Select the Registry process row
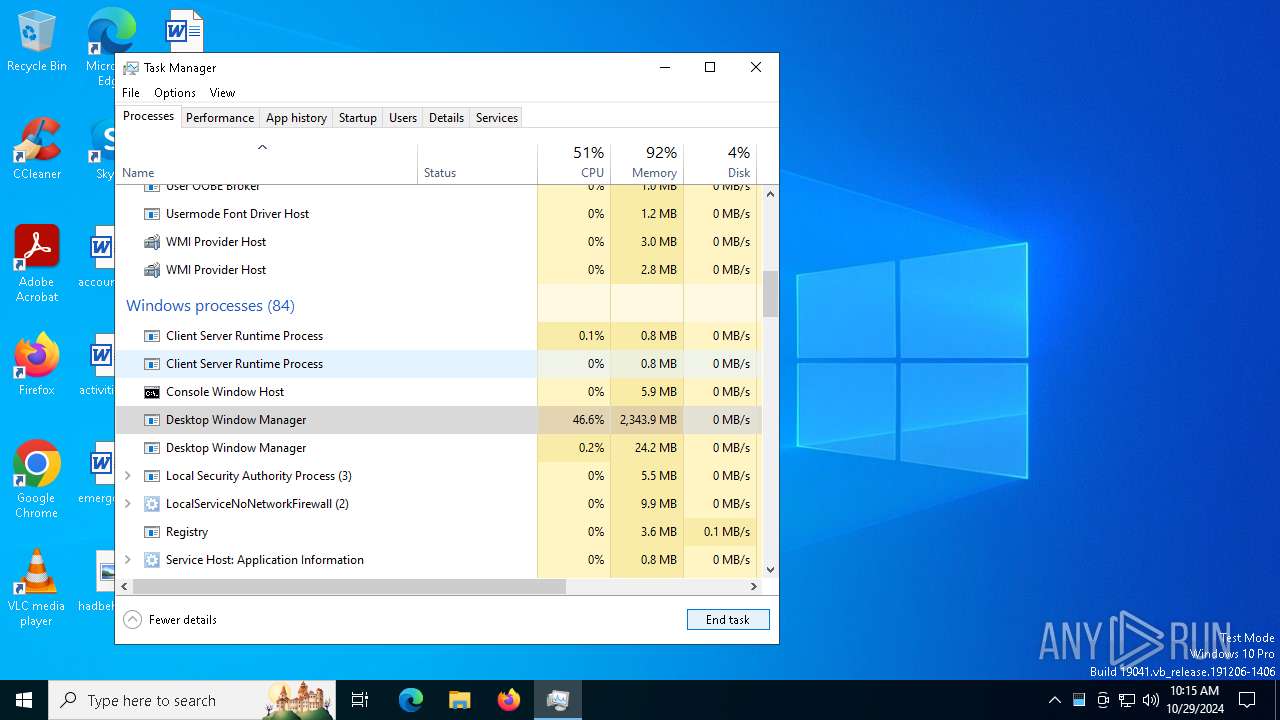The image size is (1280, 720). point(439,532)
